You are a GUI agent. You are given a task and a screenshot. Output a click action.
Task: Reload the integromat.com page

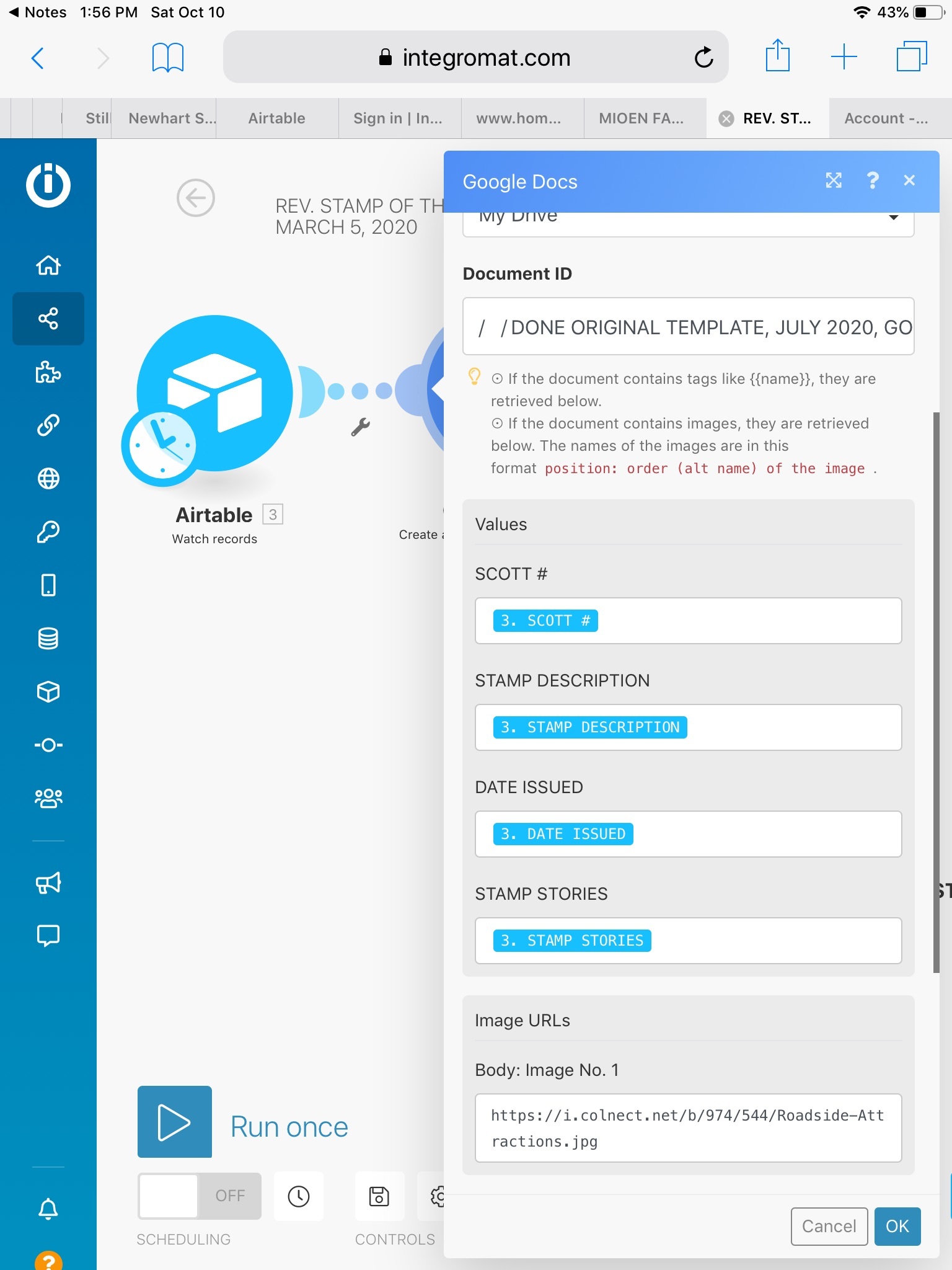[703, 58]
